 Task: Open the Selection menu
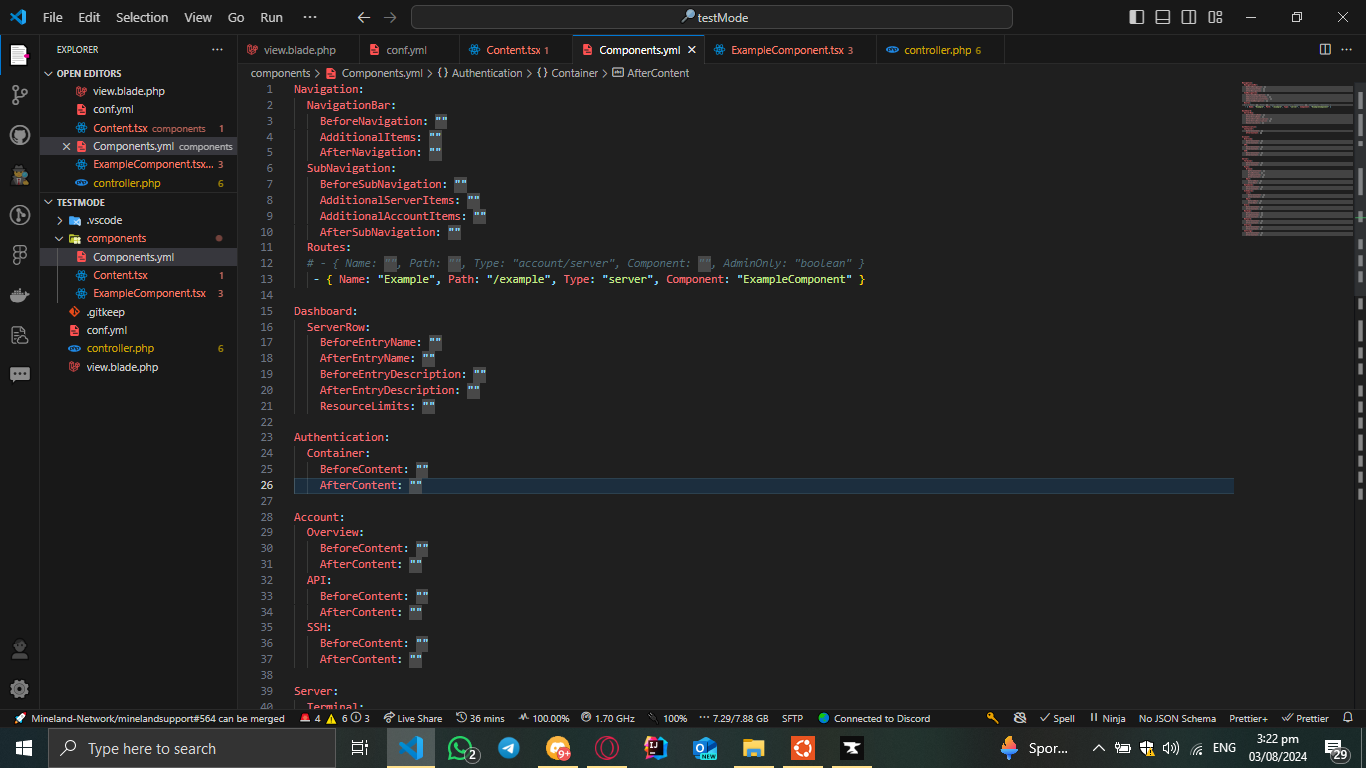(142, 17)
